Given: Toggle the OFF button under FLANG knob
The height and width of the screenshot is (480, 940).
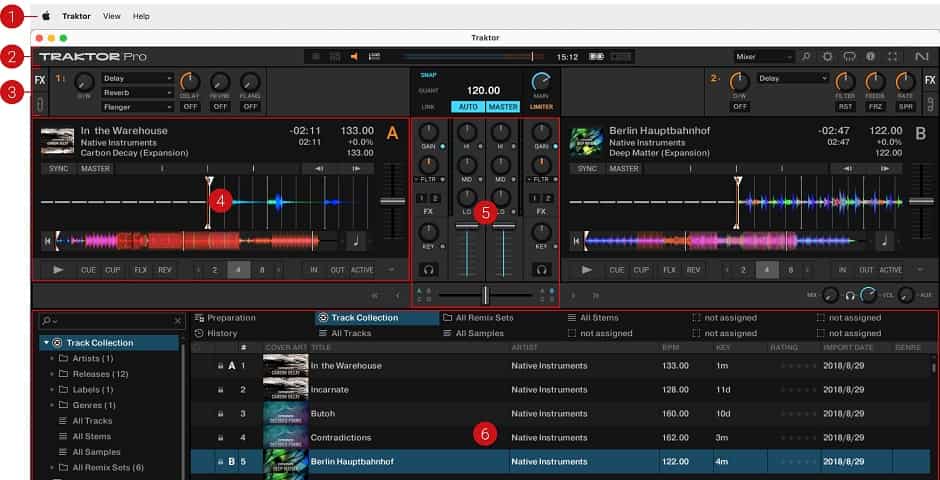Looking at the screenshot, I should (250, 107).
